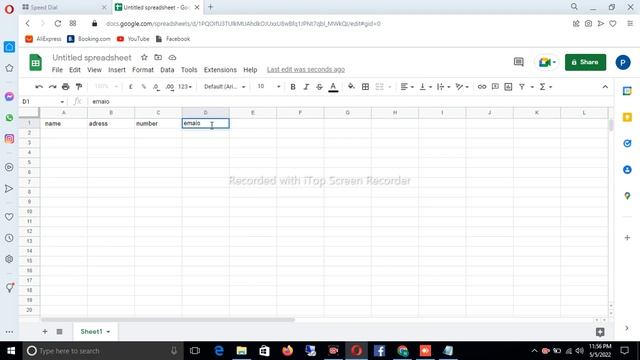Click the Insert link icon
This screenshot has height=360, width=640.
click(x=482, y=87)
